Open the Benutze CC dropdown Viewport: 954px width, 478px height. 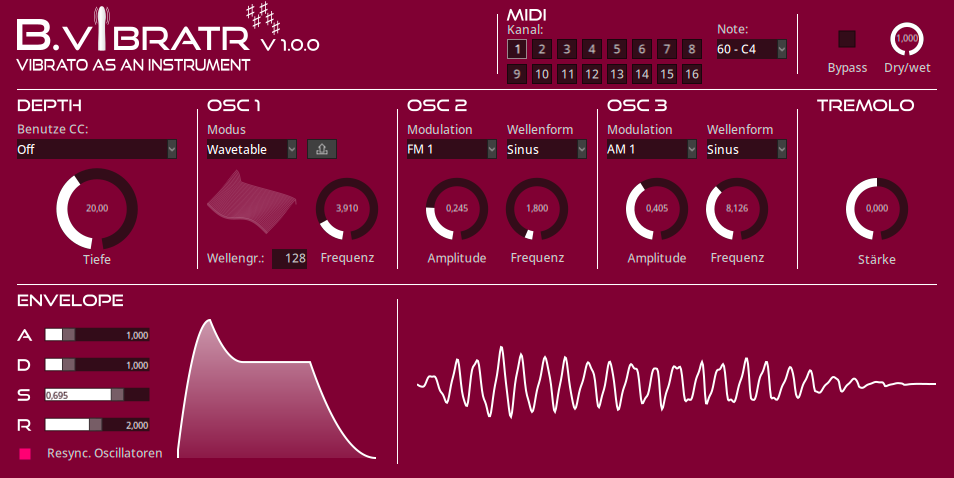(97, 149)
